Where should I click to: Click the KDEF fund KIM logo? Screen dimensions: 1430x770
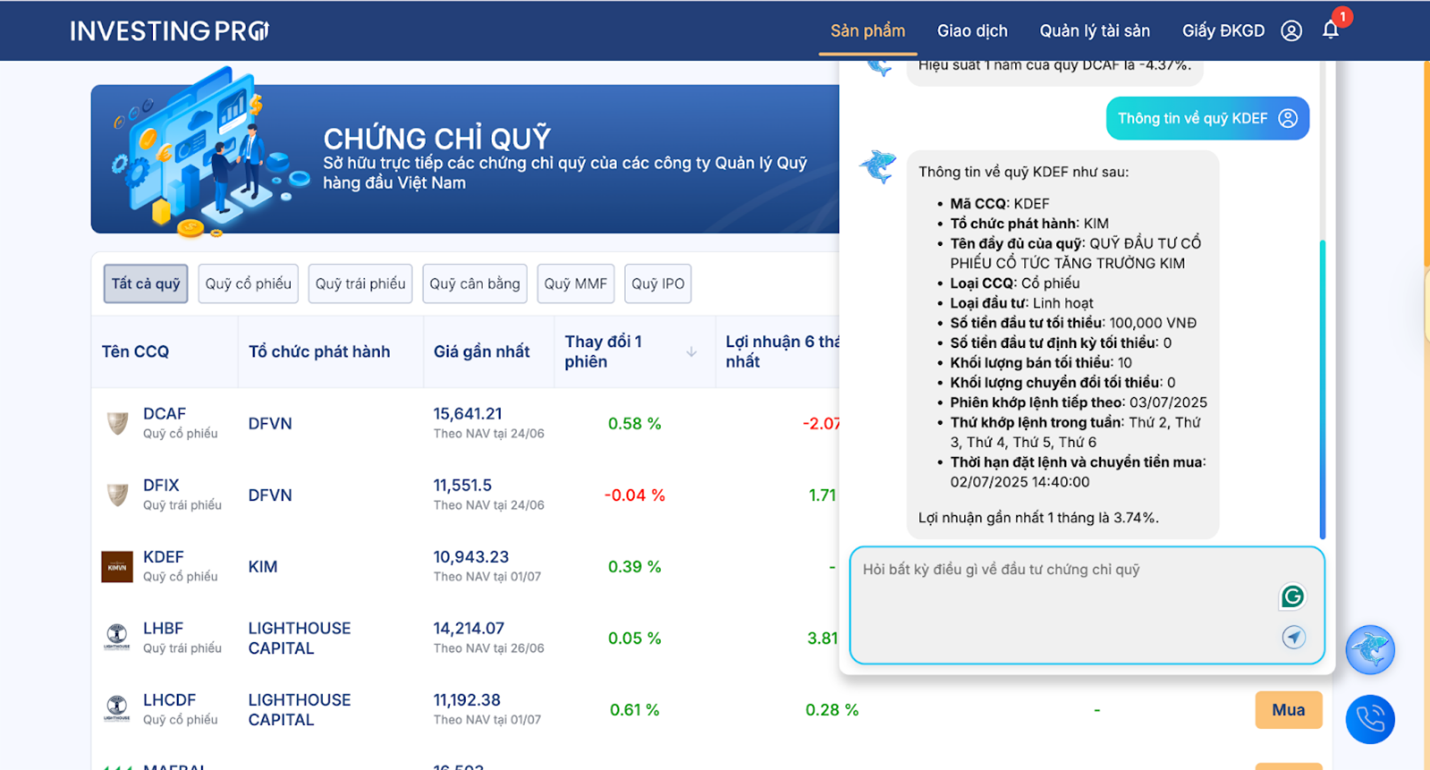[117, 567]
